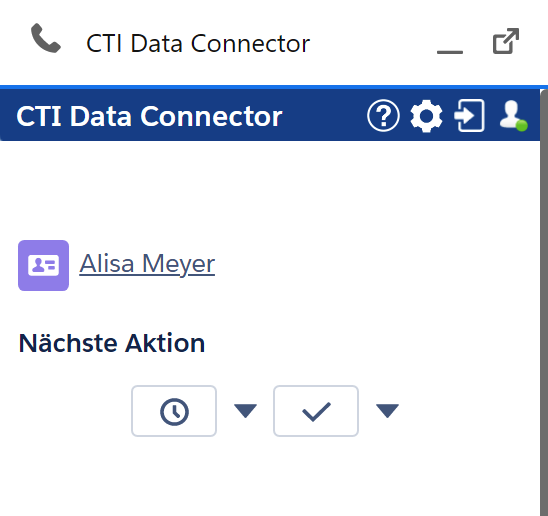This screenshot has height=516, width=548.
Task: Click the phone handset icon
Action: point(46,38)
